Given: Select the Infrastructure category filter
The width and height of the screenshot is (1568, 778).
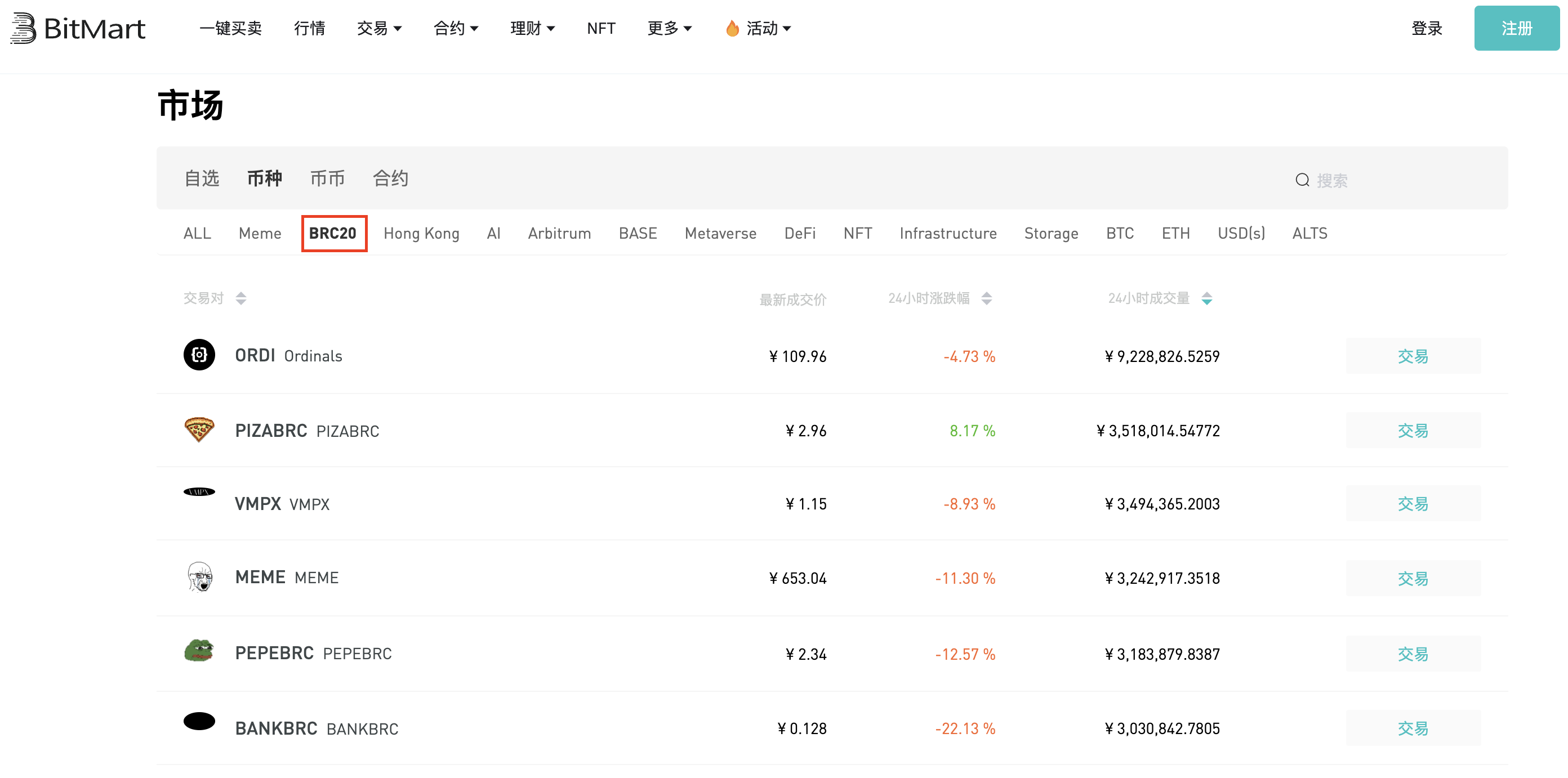Looking at the screenshot, I should 948,234.
